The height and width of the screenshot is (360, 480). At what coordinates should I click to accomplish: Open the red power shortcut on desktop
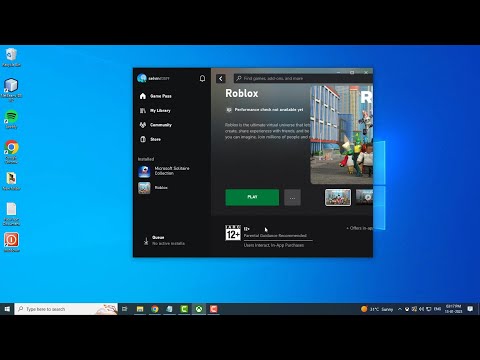(x=11, y=242)
